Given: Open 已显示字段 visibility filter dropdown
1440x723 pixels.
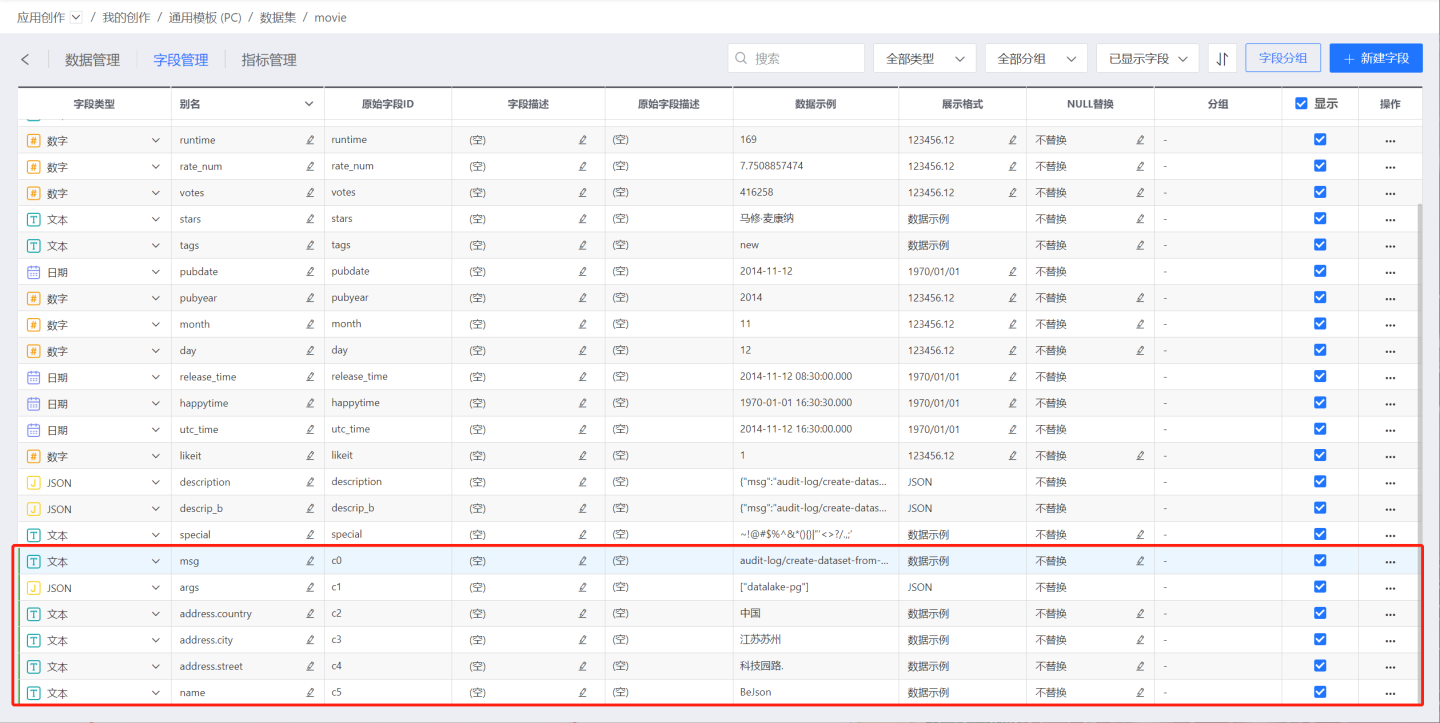Looking at the screenshot, I should tap(1147, 59).
